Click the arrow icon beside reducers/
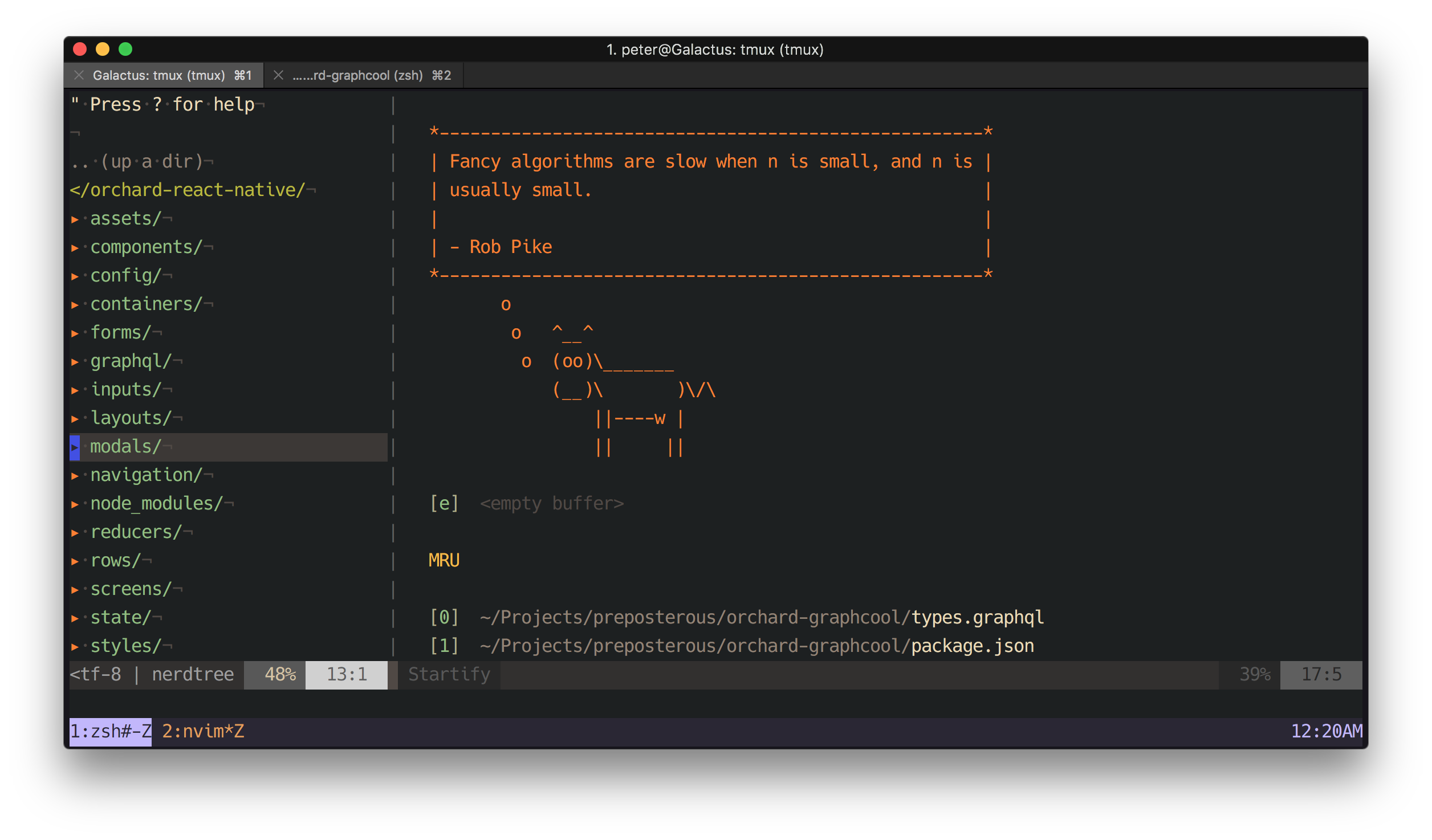 pyautogui.click(x=75, y=533)
